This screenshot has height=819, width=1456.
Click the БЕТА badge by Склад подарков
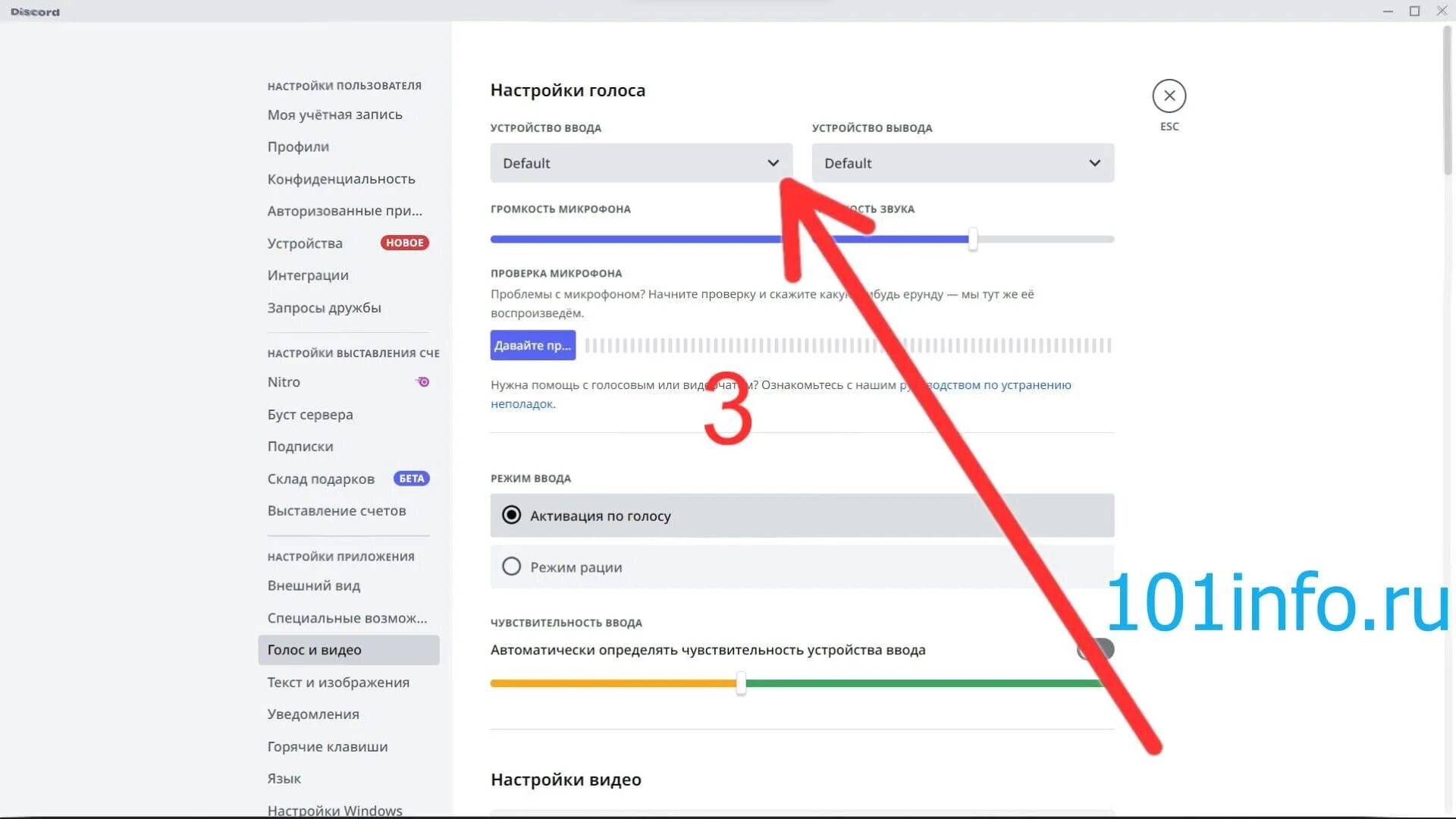pyautogui.click(x=411, y=479)
